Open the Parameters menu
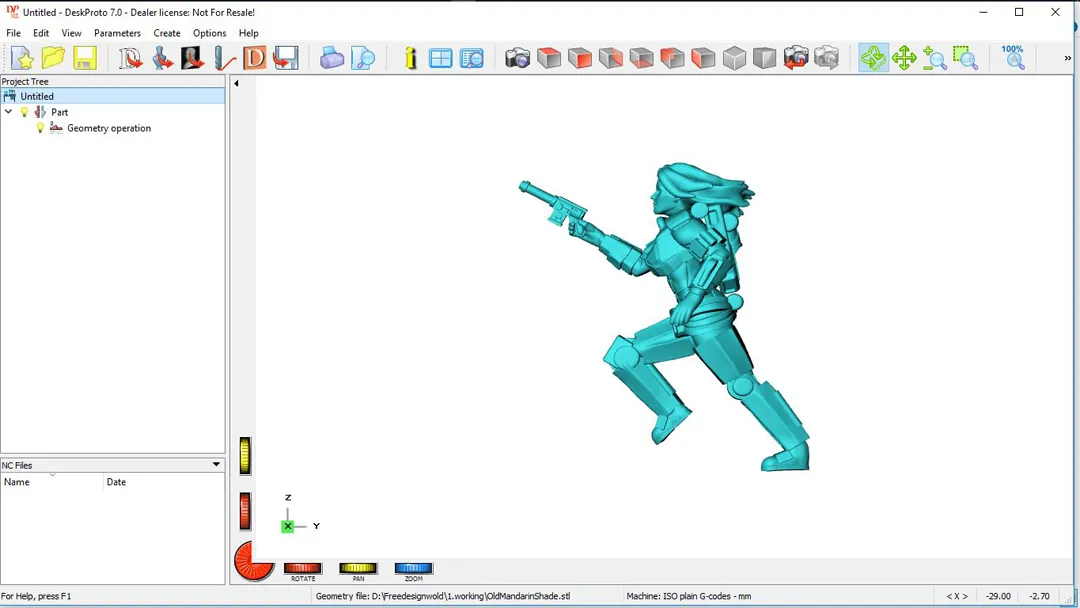 coord(117,33)
